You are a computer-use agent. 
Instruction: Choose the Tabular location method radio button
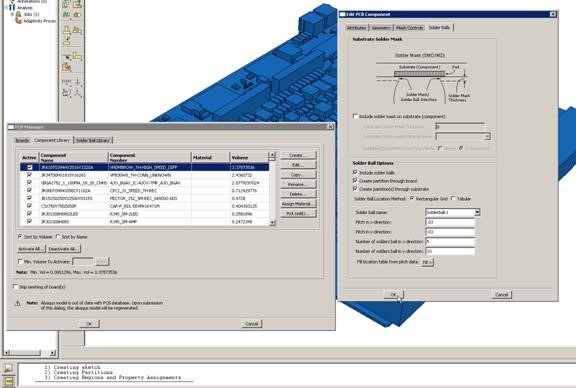pos(453,198)
